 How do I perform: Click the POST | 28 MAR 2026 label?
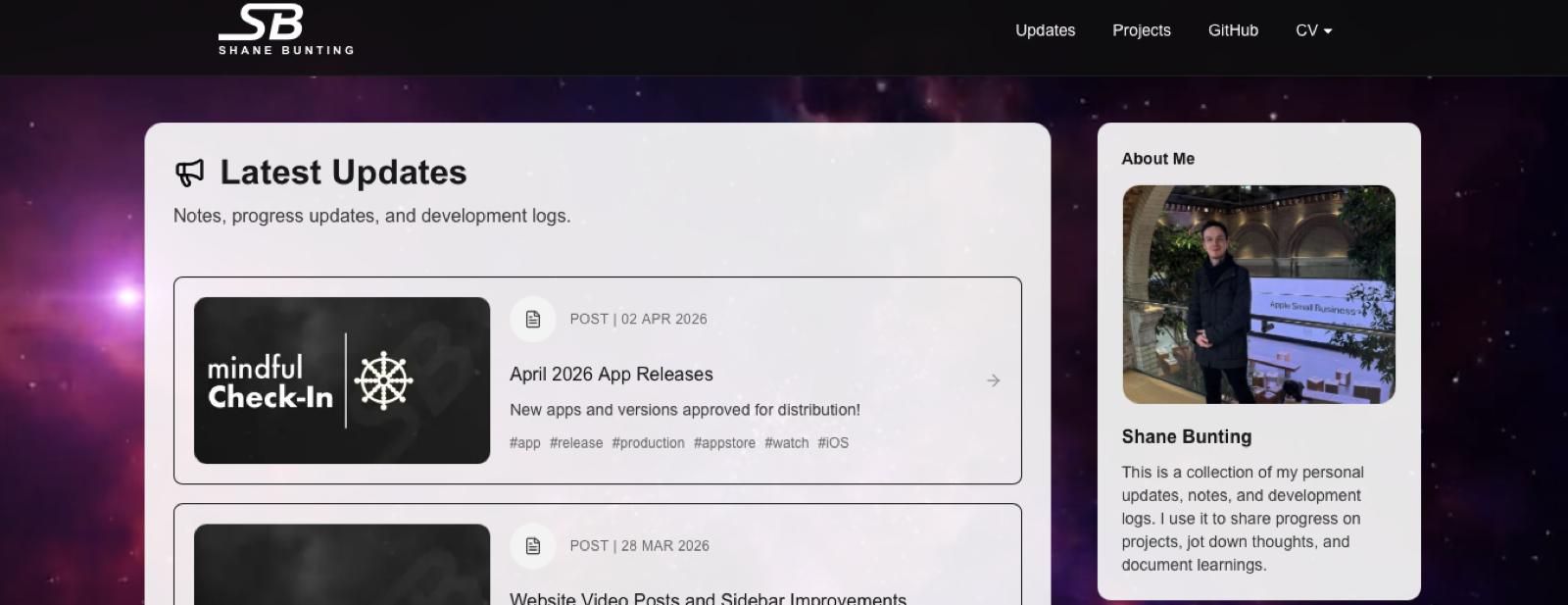639,546
